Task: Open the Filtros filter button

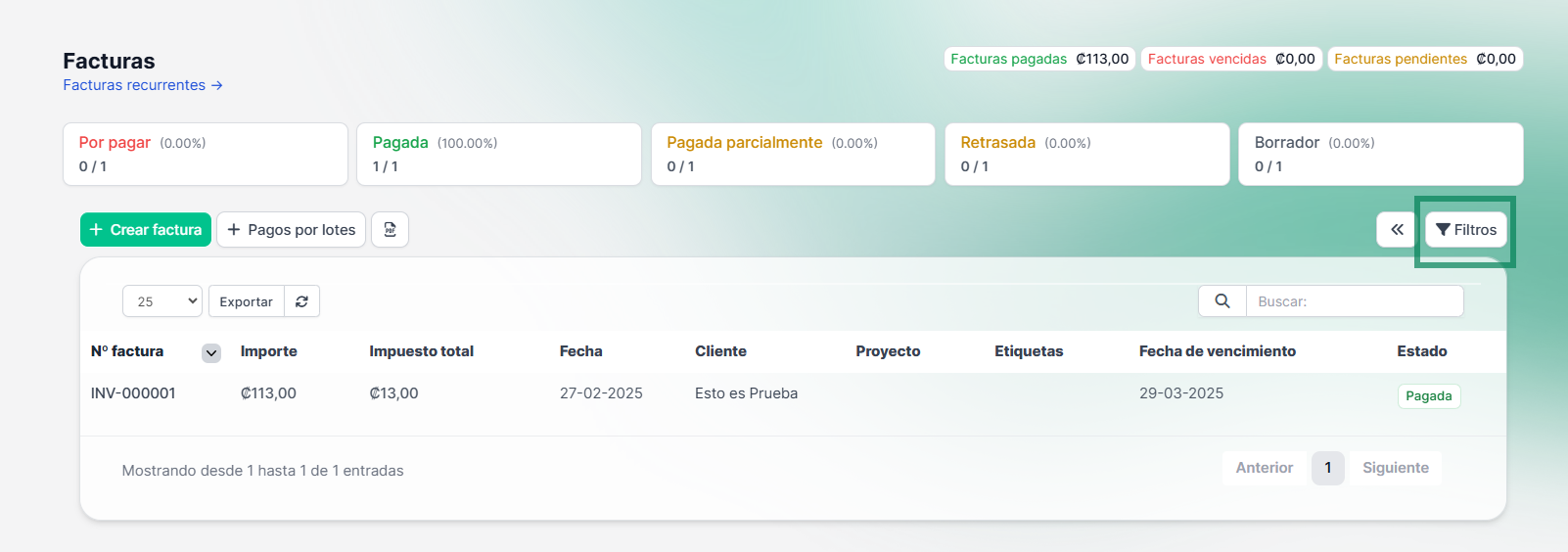Action: pos(1466,230)
